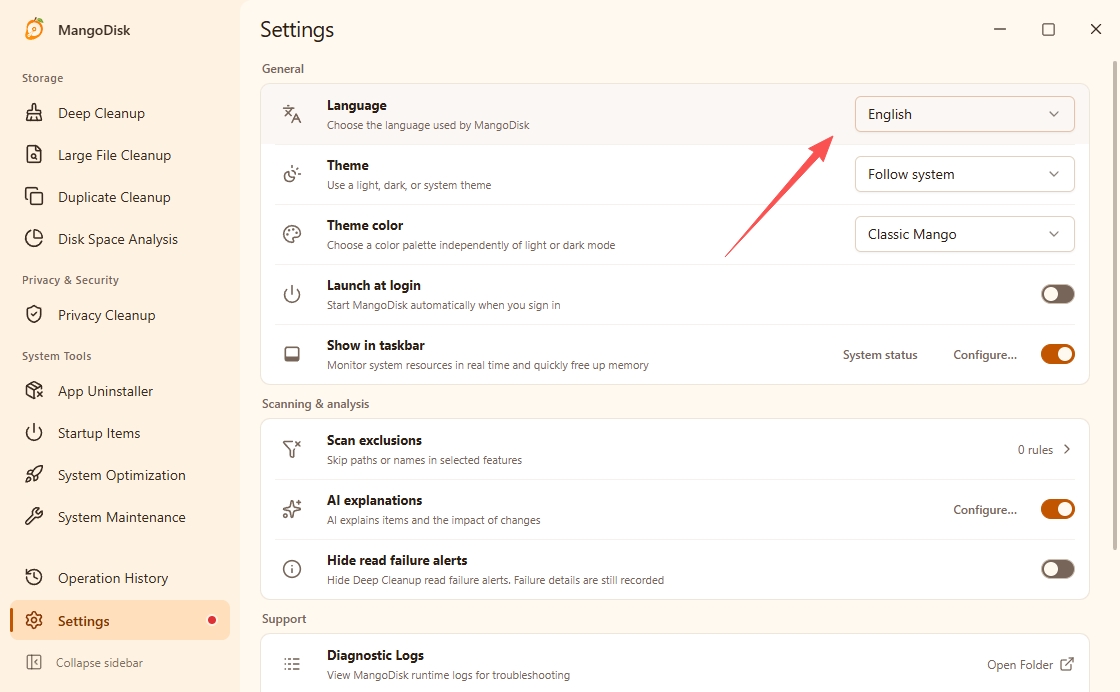Click the Privacy Cleanup shield icon
Viewport: 1120px width, 692px height.
tap(34, 314)
